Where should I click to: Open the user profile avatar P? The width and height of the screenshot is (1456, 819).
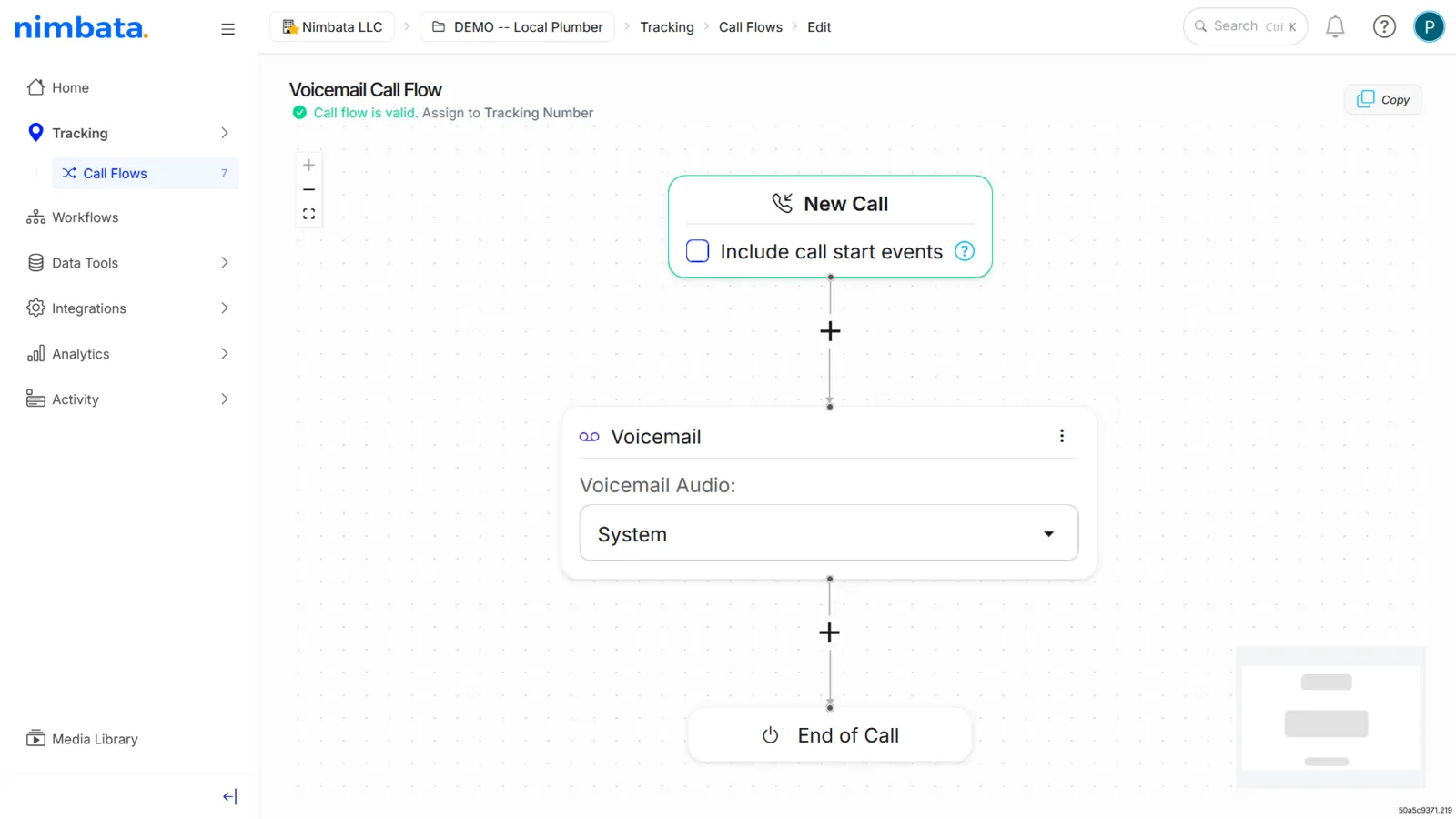pos(1429,27)
